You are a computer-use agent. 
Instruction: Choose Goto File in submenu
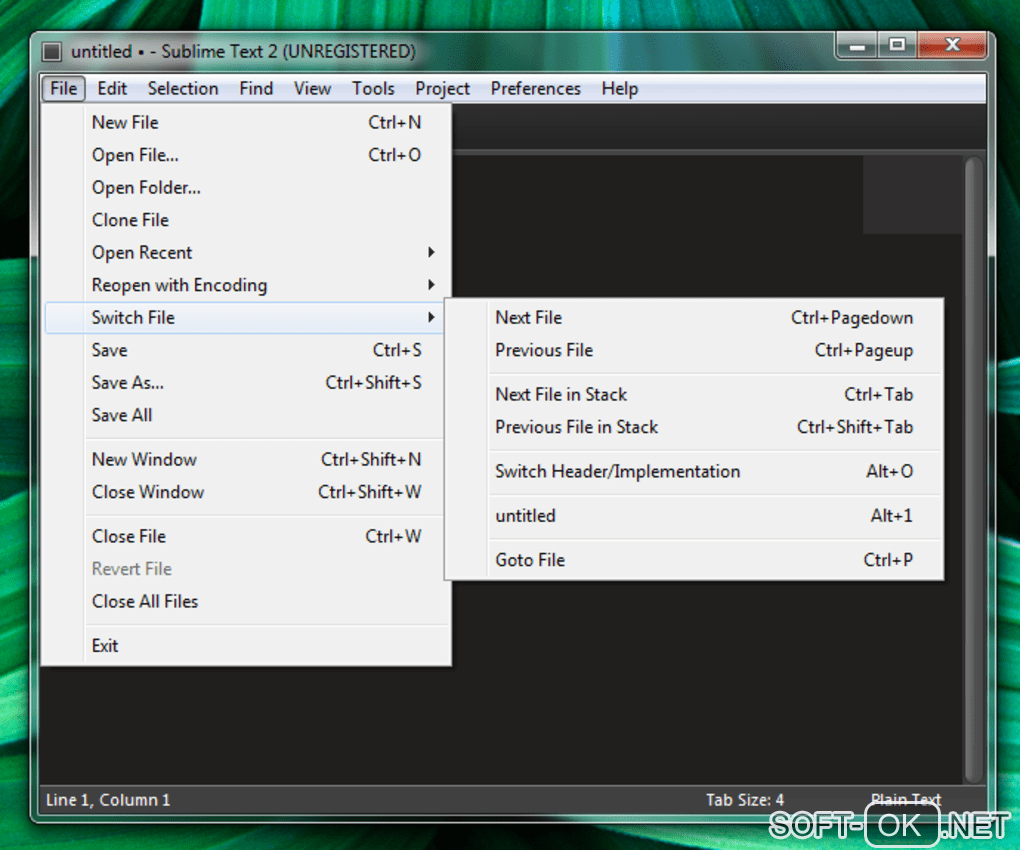pyautogui.click(x=694, y=559)
